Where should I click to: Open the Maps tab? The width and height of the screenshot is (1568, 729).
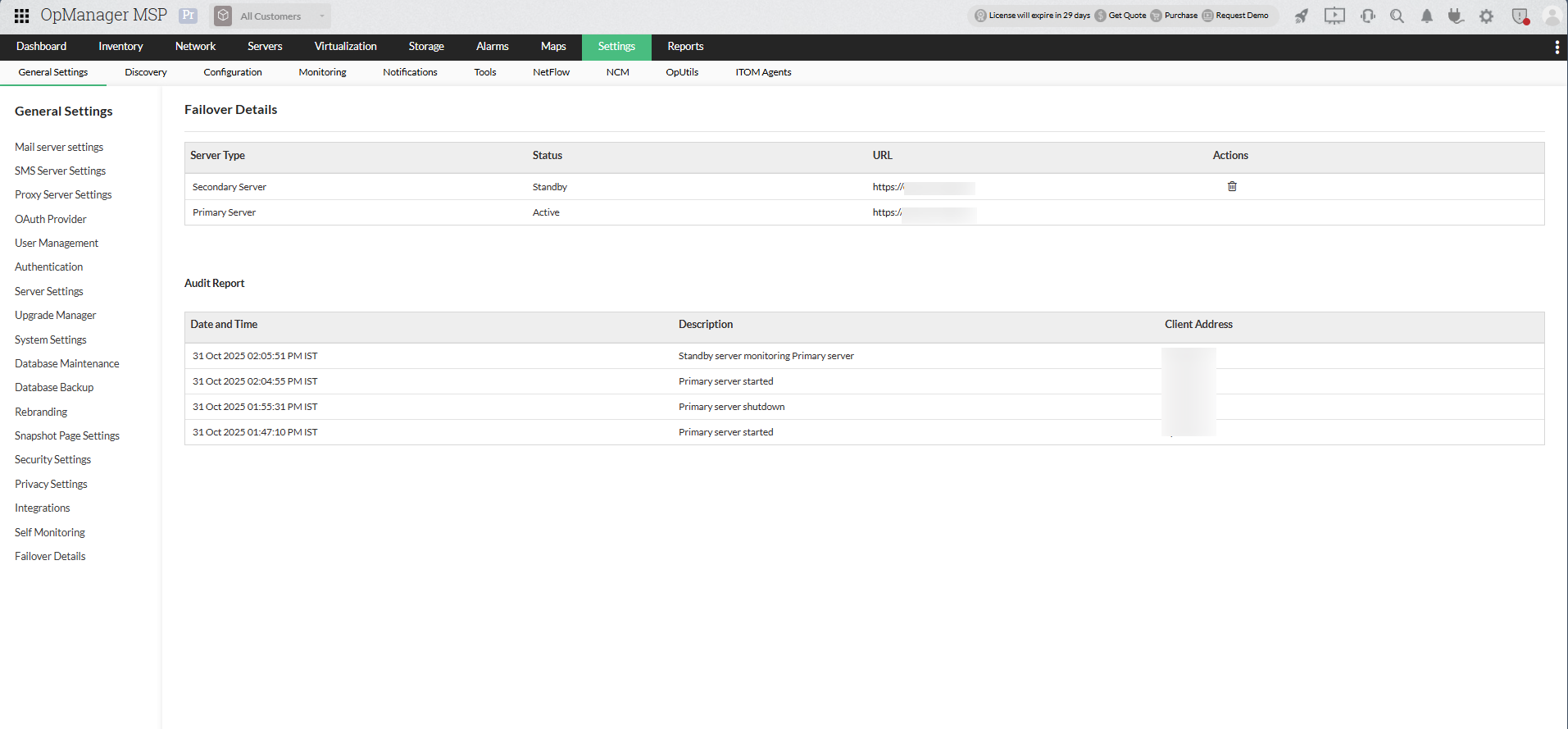point(553,47)
